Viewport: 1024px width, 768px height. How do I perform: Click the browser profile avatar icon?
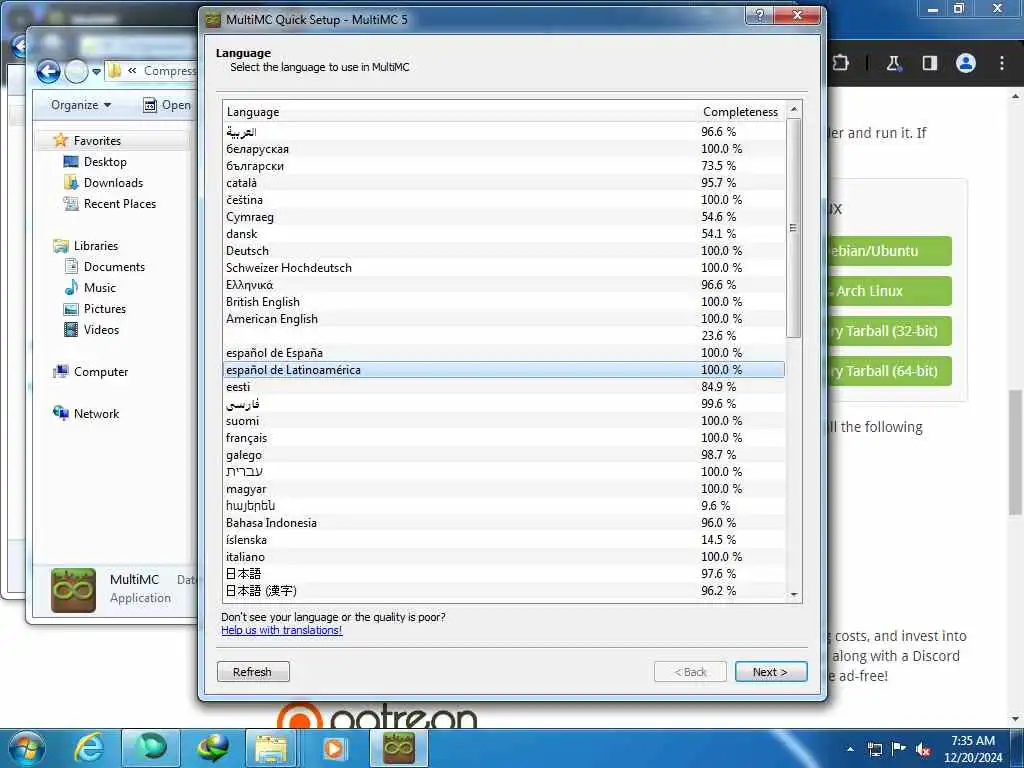(x=966, y=63)
